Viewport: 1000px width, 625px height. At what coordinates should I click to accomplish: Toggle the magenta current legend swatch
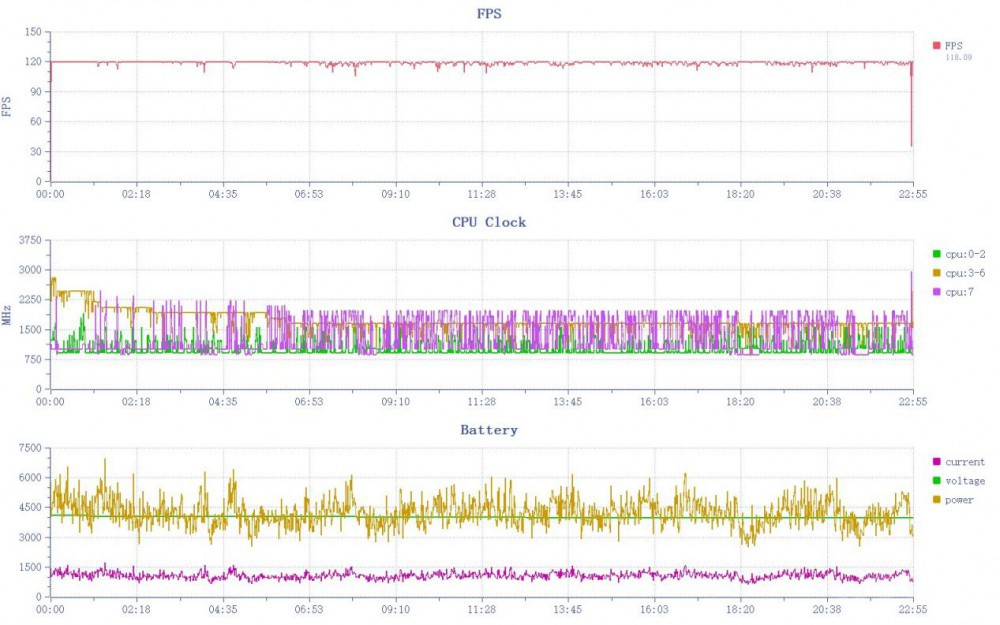[x=936, y=462]
